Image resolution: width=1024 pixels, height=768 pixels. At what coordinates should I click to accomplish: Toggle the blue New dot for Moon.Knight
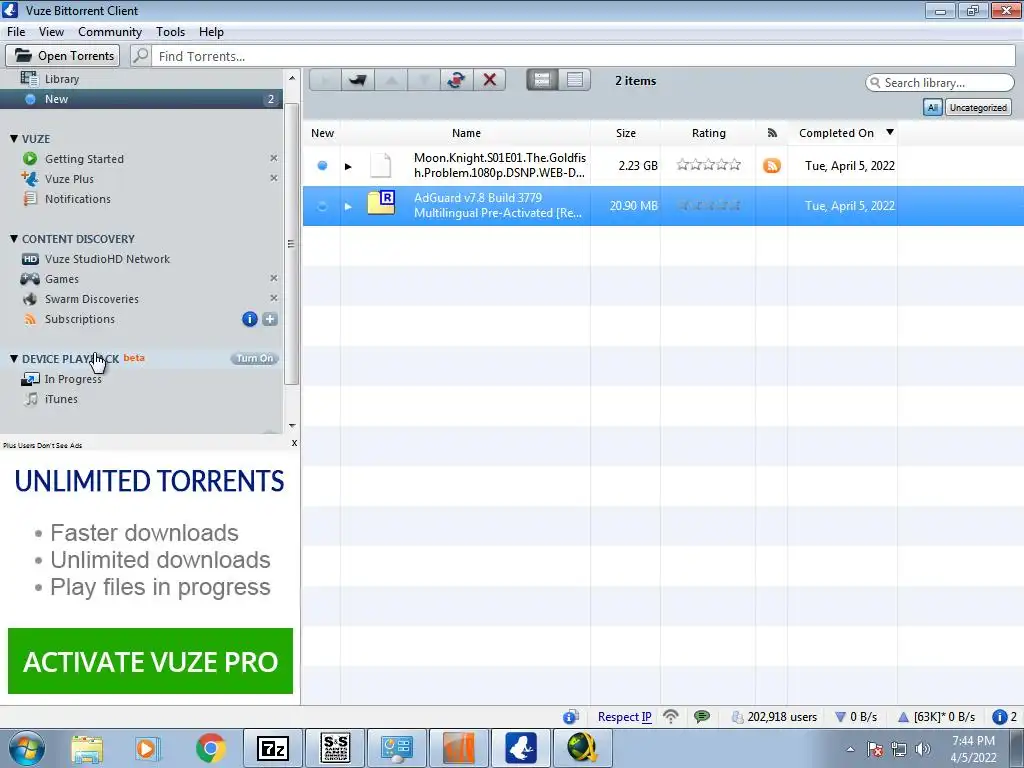point(322,165)
